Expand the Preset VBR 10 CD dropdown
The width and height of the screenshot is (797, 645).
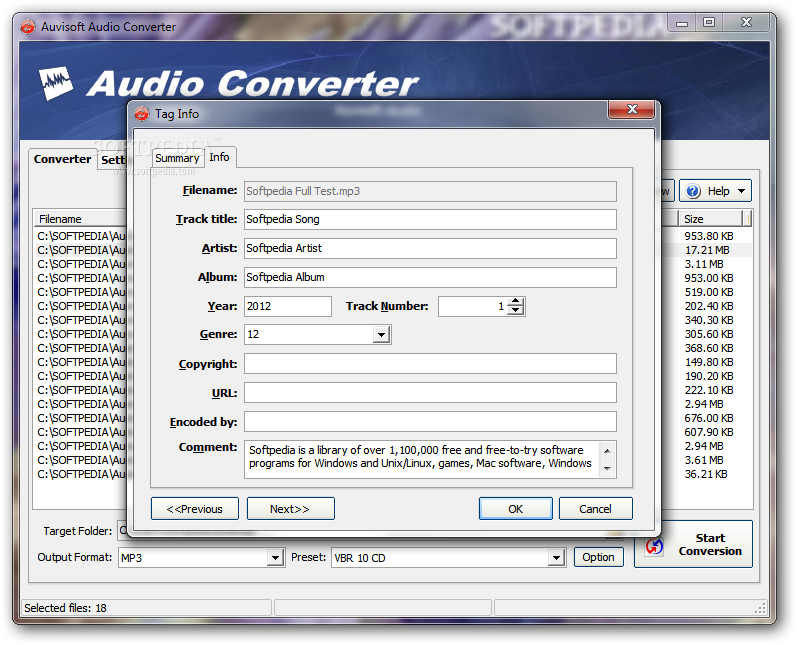pos(557,558)
